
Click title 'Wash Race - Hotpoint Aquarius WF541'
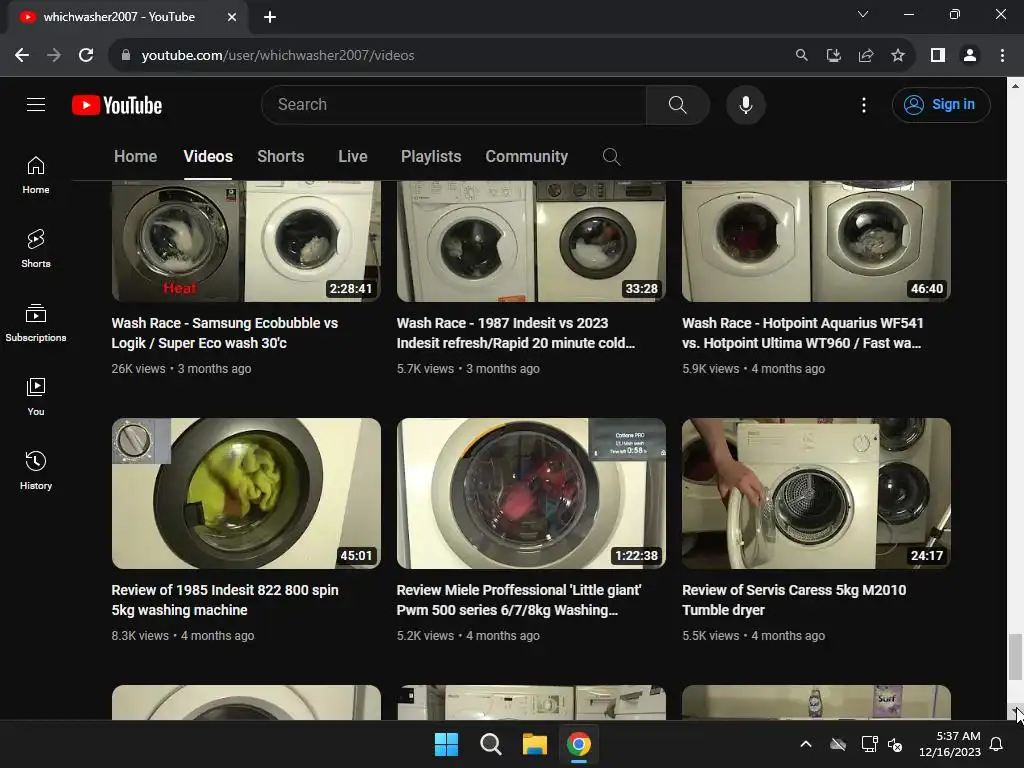(x=803, y=333)
